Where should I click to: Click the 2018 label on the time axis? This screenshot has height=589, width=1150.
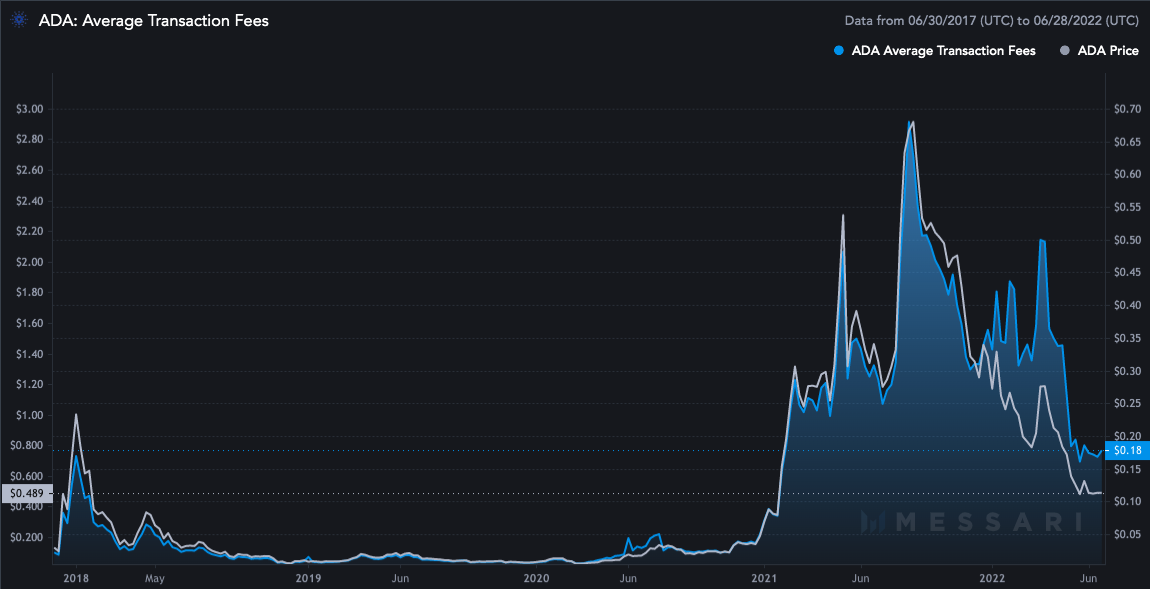coord(76,578)
